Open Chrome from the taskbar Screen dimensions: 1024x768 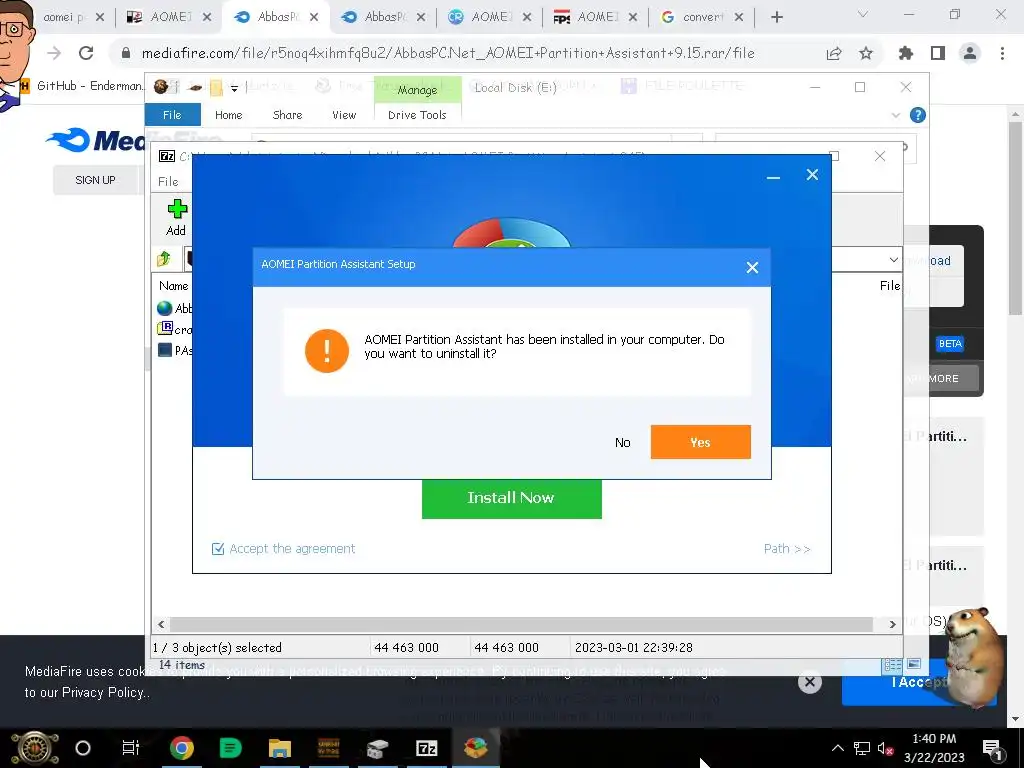(182, 748)
